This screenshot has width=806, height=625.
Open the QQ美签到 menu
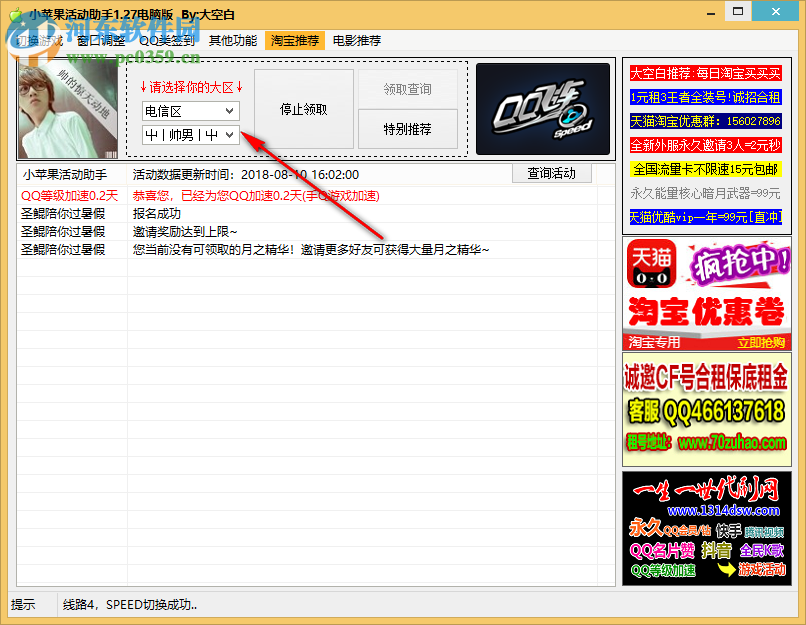(167, 41)
